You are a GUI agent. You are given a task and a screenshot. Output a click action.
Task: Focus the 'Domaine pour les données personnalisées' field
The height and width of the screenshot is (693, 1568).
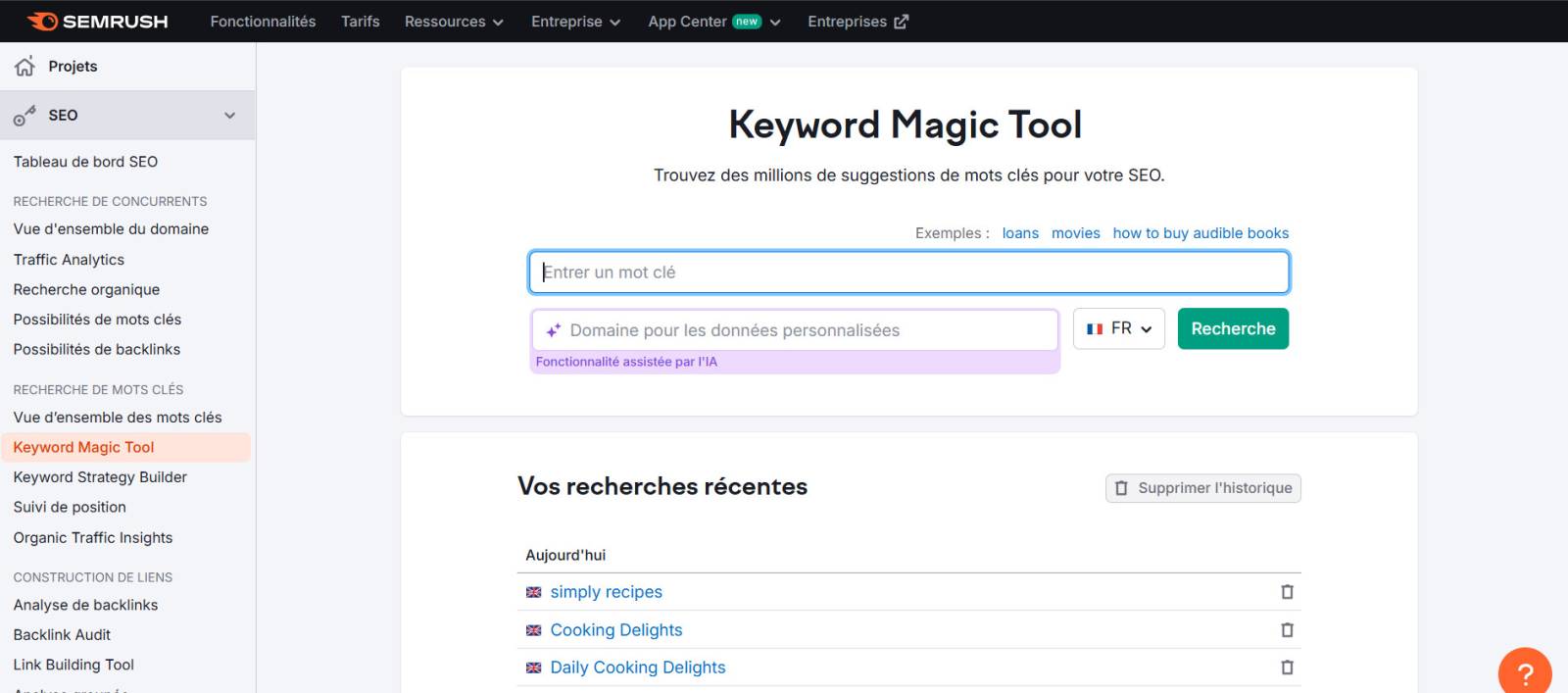(x=795, y=330)
